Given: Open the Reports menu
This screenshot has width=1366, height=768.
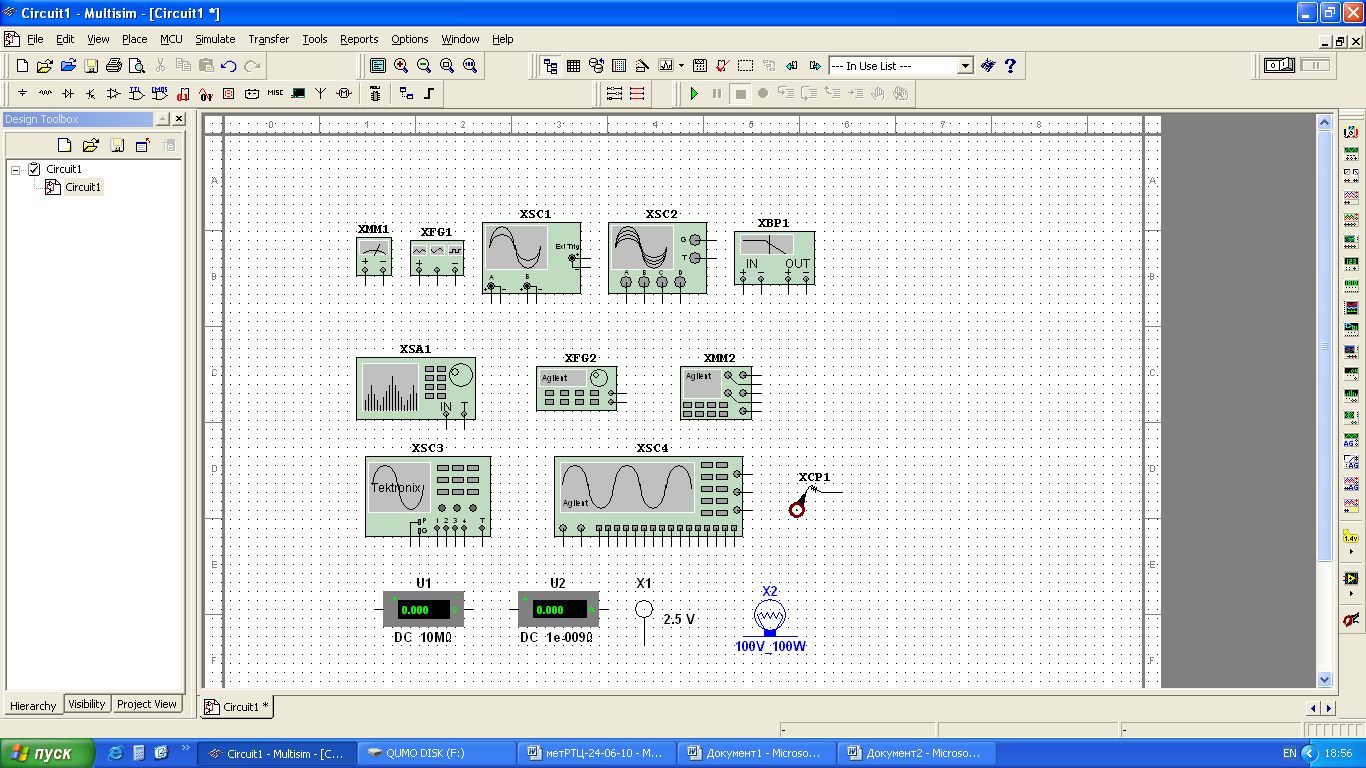Looking at the screenshot, I should coord(359,39).
